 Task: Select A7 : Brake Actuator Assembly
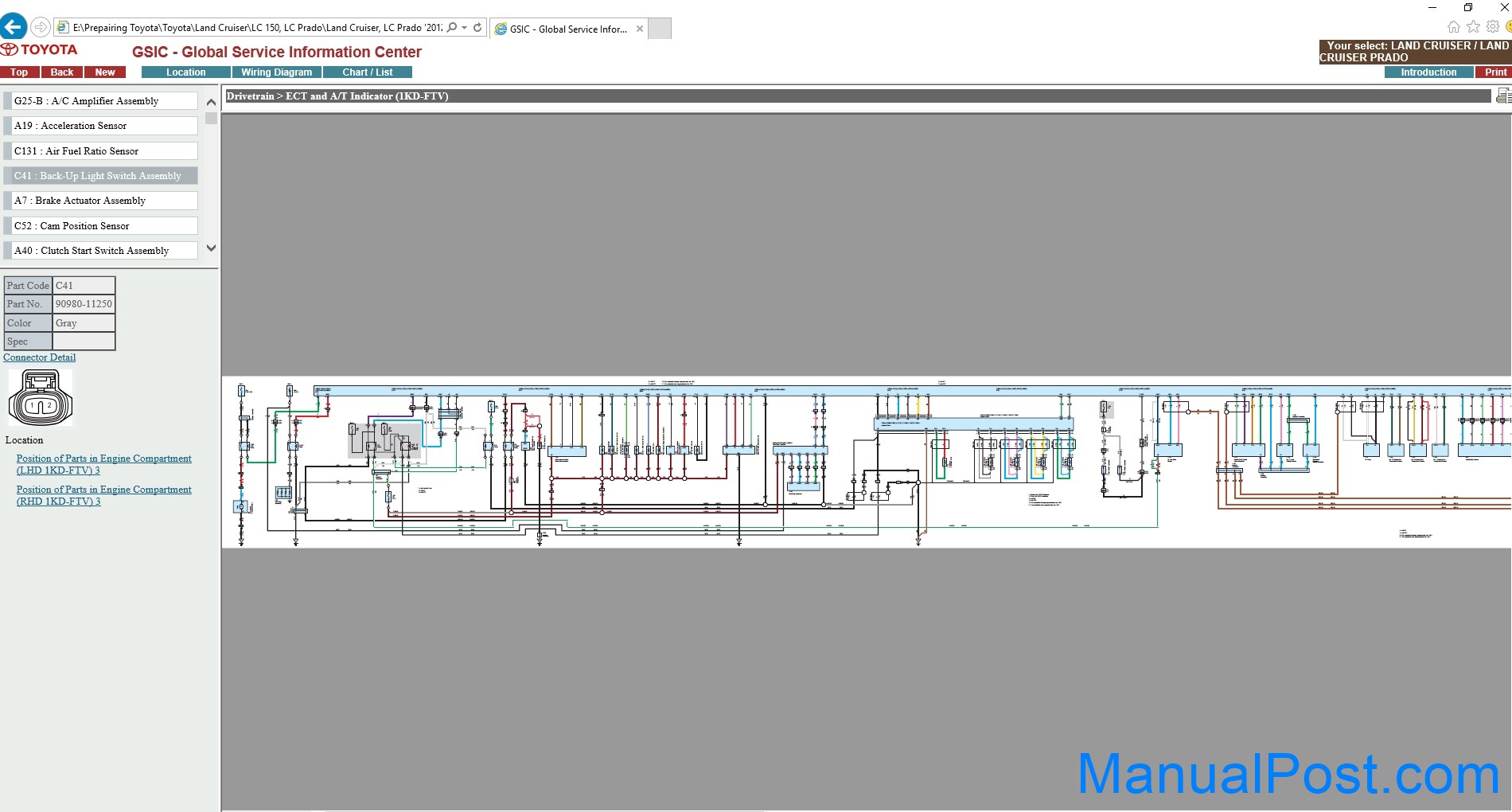coord(101,201)
